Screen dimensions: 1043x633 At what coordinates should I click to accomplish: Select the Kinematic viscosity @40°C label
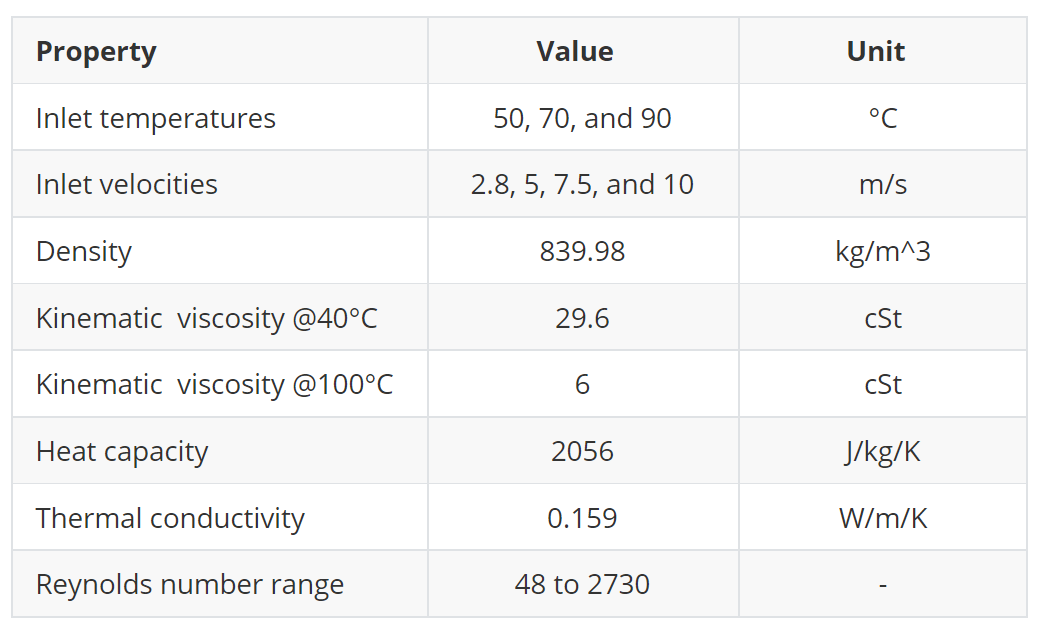[x=207, y=318]
